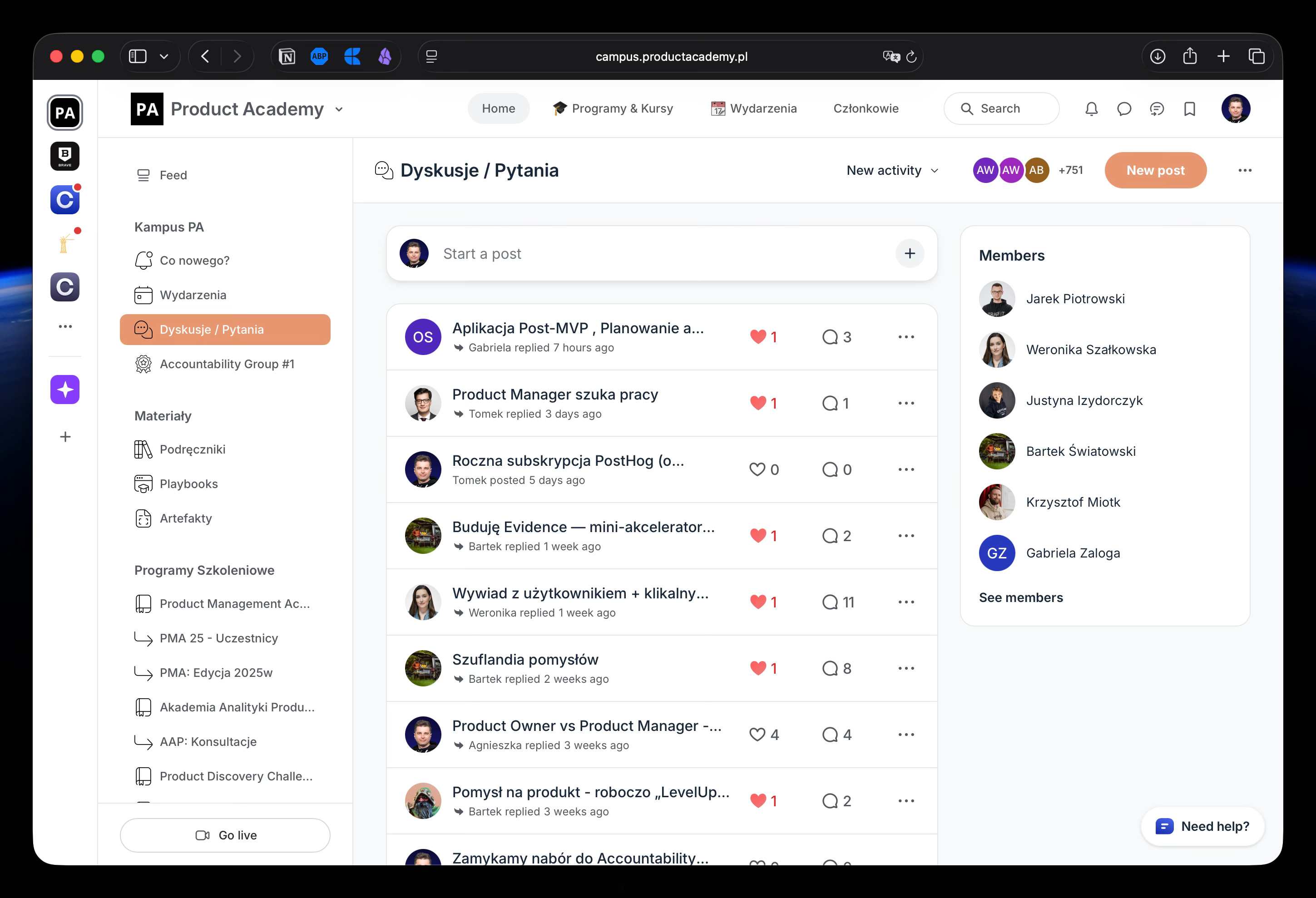Open direct messages chat bubble icon
1316x898 pixels.
(x=1124, y=109)
